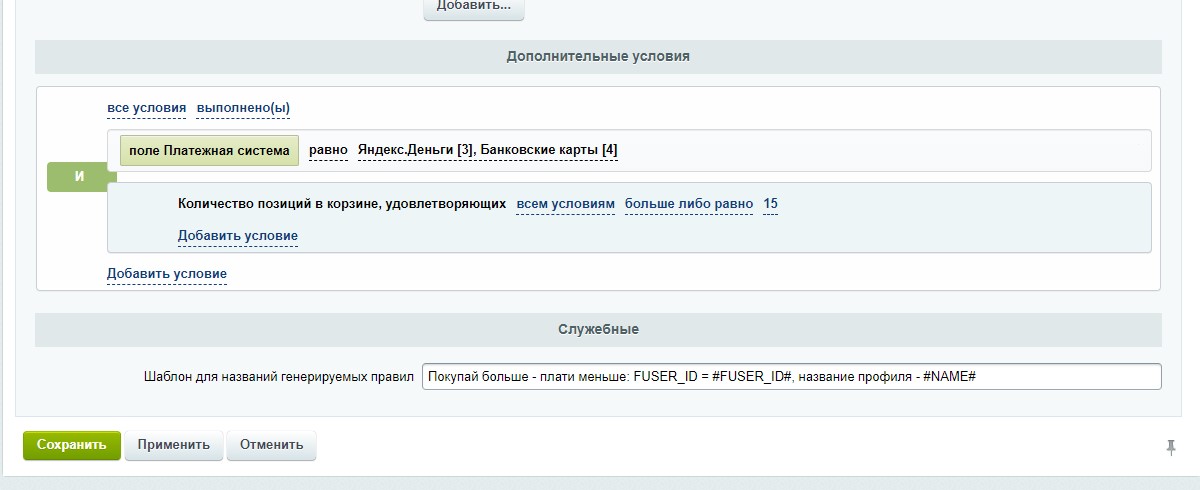Open the 'всем условиям' selector in the basket rule
Screen dimensions: 1200x490
tap(565, 204)
